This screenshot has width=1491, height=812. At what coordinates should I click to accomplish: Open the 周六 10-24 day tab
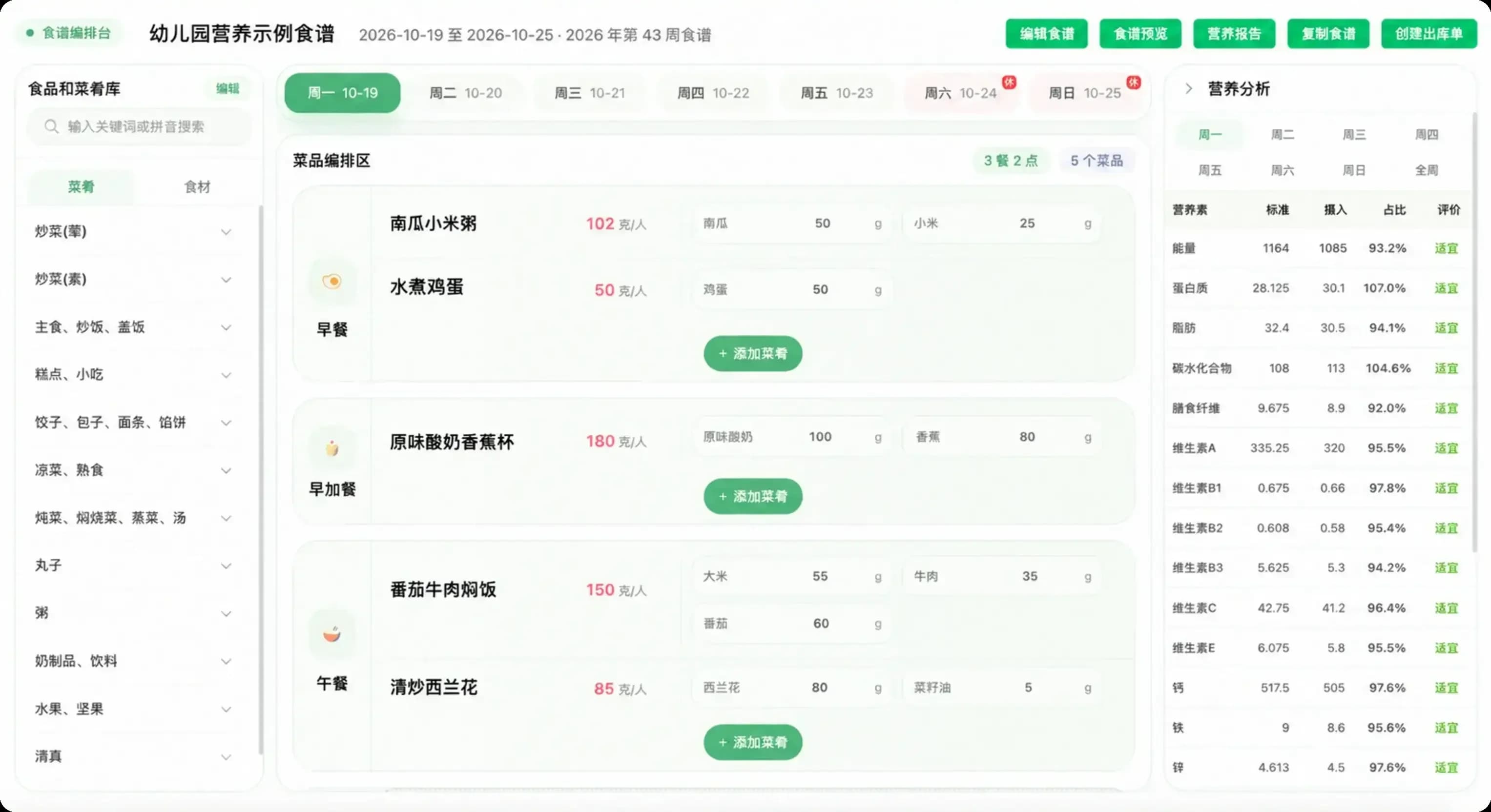pos(961,93)
